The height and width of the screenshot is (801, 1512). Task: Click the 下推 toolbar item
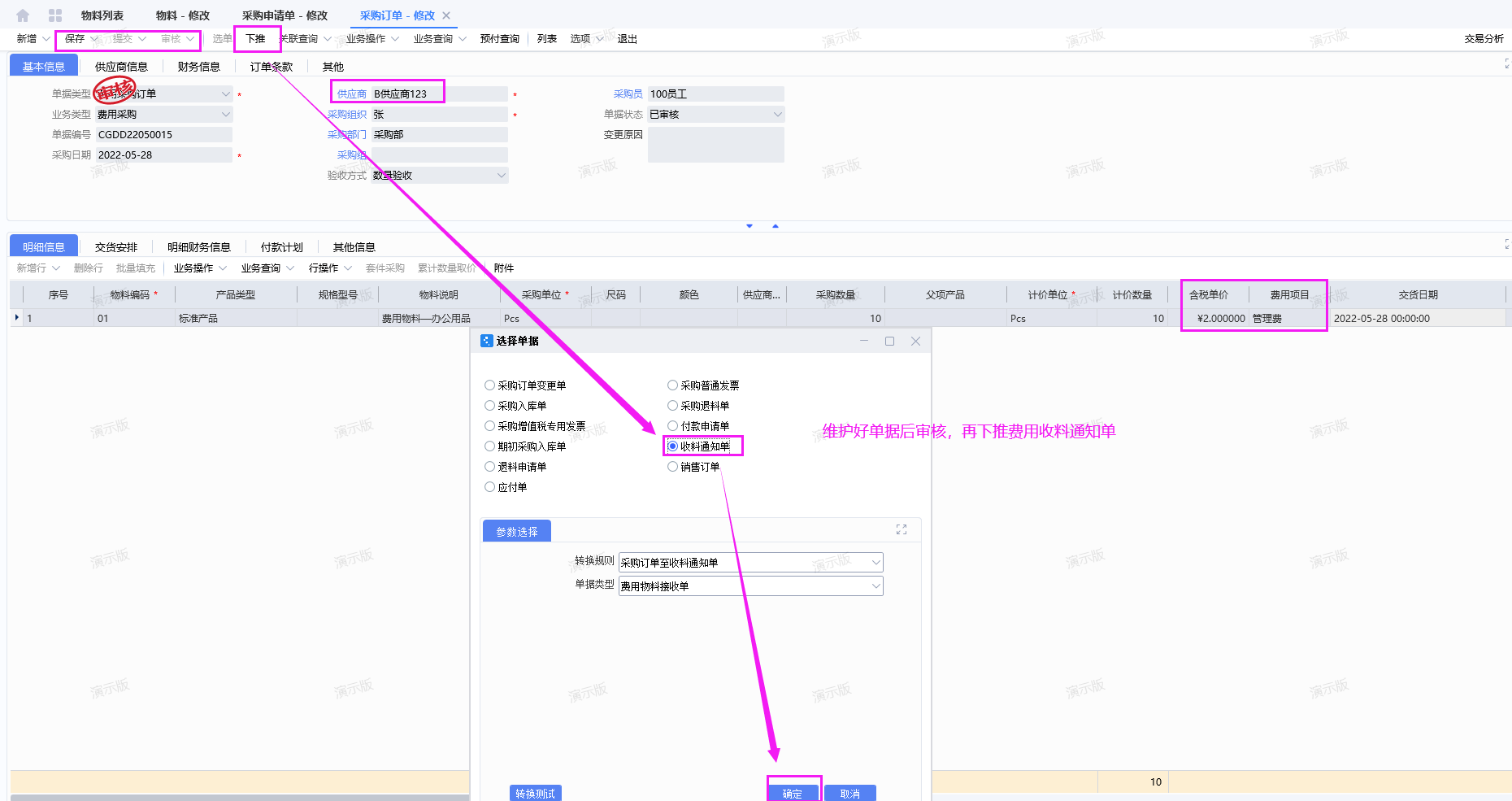coord(256,39)
